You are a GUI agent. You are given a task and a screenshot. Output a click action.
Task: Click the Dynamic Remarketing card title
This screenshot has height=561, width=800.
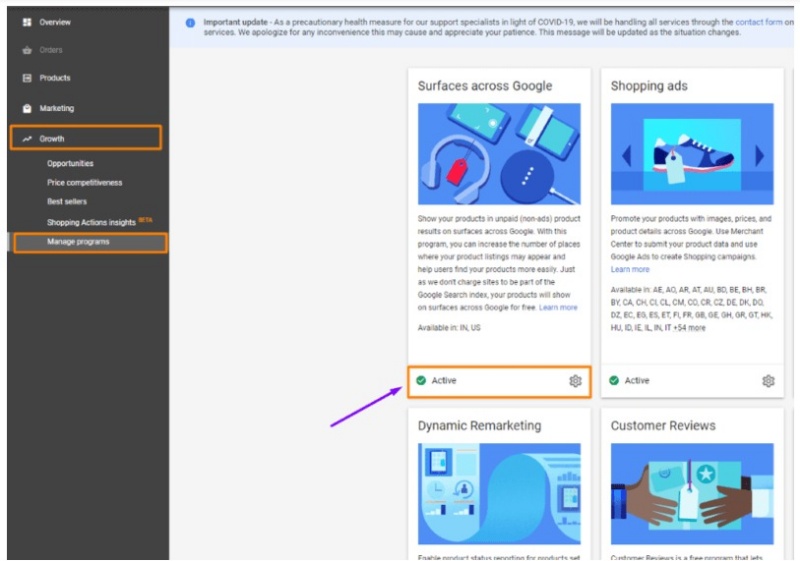(480, 425)
